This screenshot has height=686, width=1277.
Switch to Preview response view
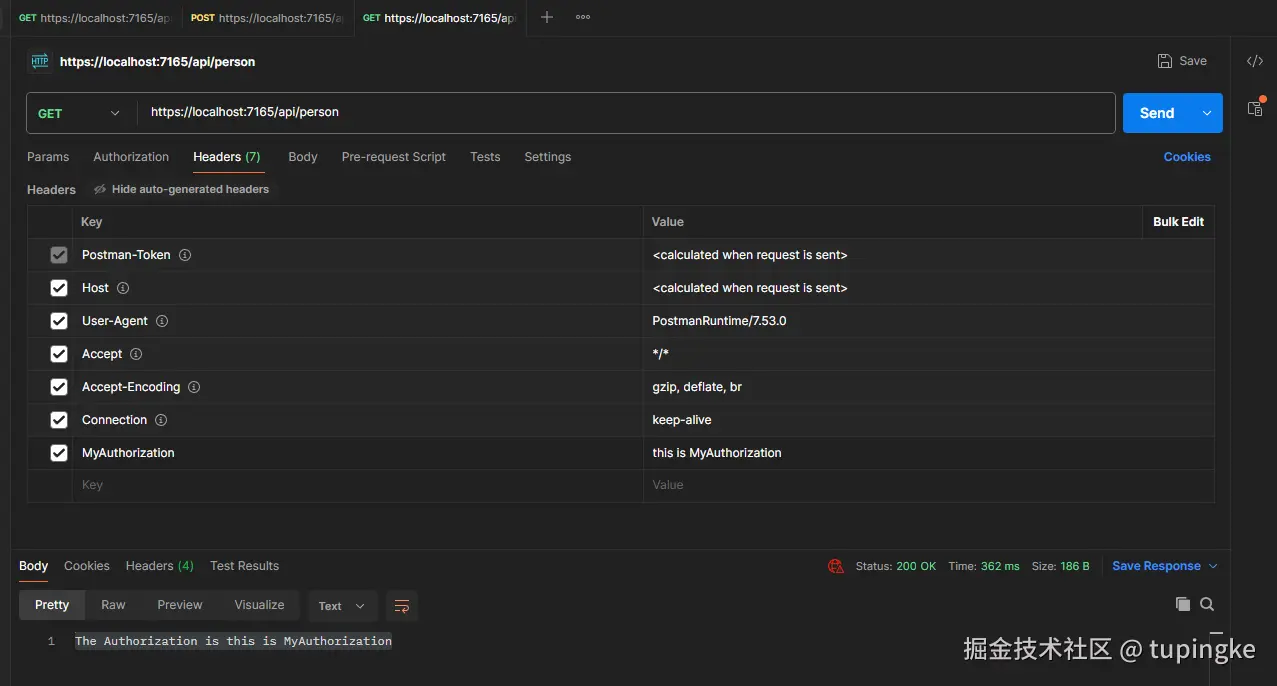point(180,605)
